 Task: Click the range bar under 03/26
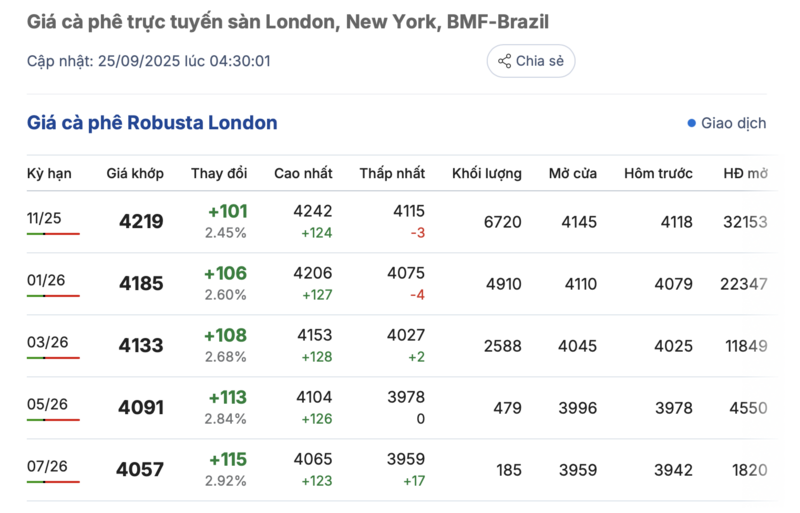53,358
